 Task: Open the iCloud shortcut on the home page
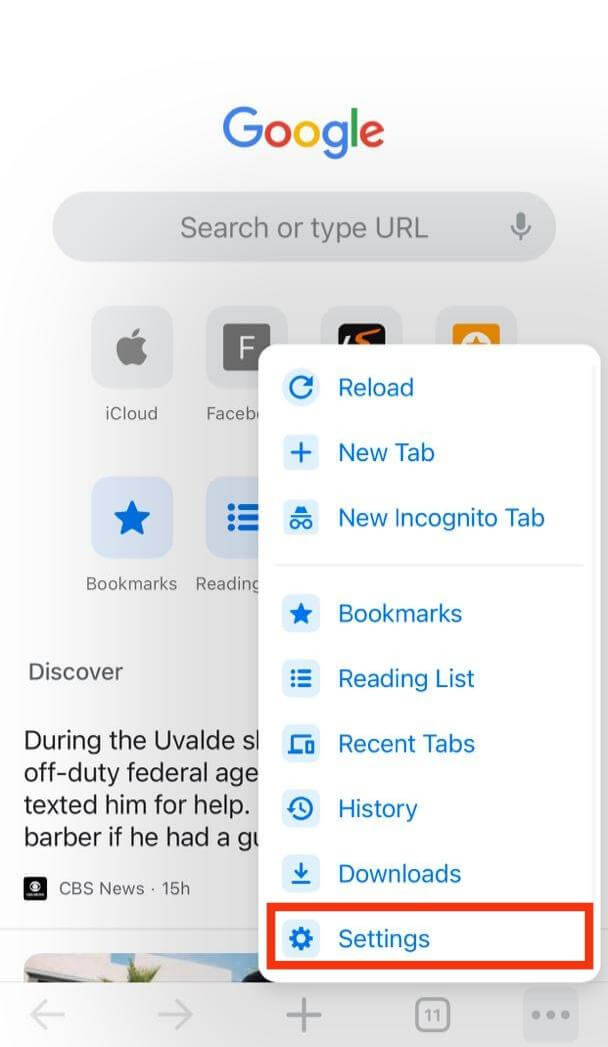[x=130, y=348]
